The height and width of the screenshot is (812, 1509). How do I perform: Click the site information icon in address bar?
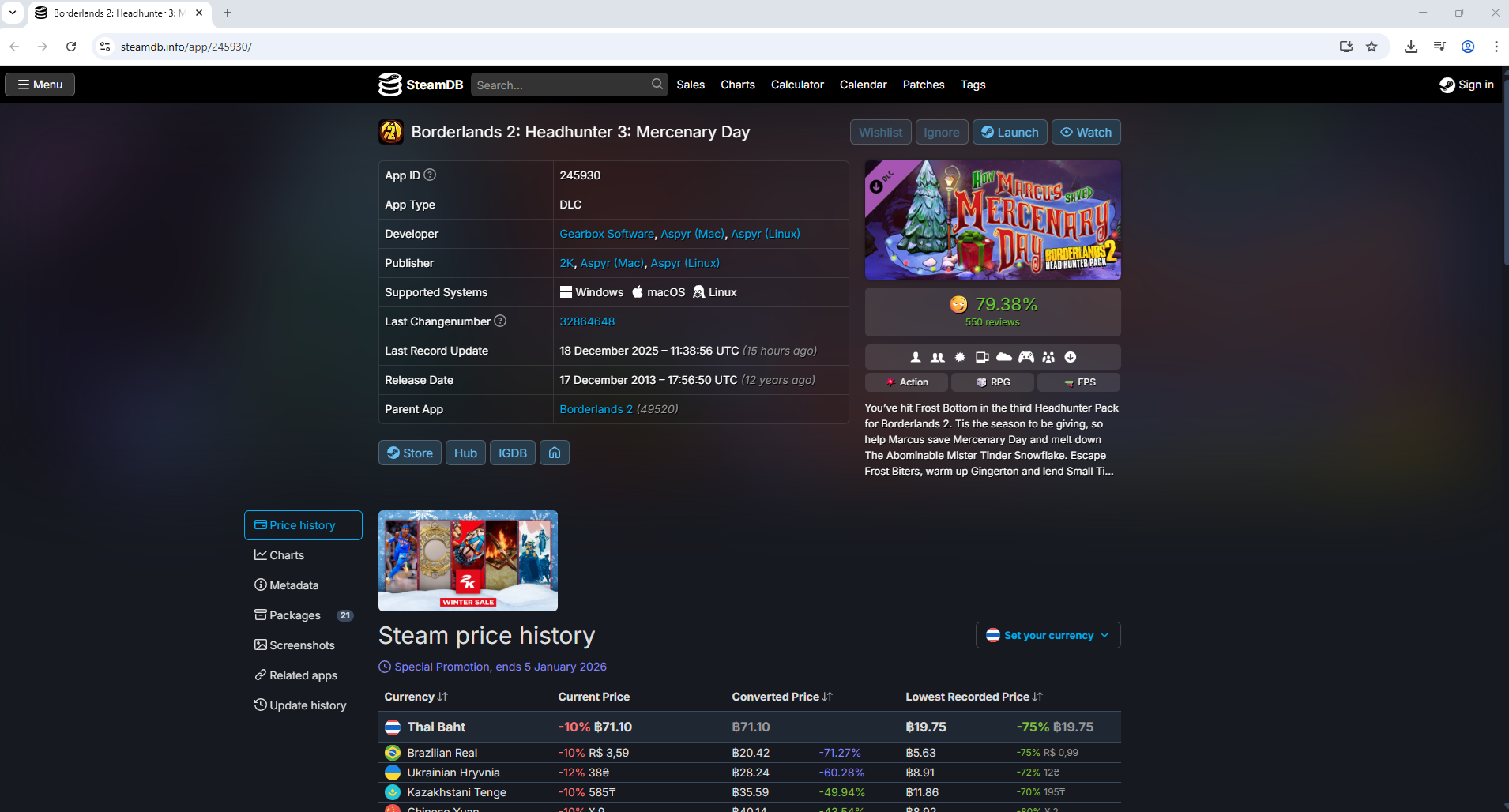[105, 47]
